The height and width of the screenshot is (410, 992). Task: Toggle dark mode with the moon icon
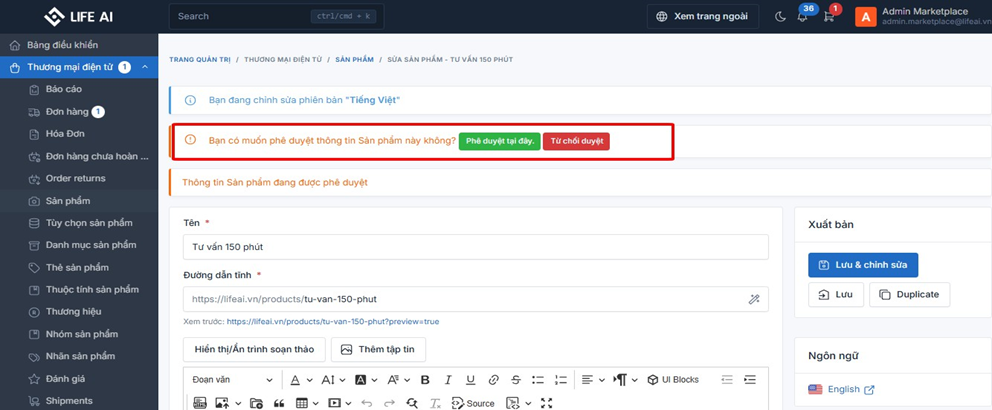click(780, 16)
